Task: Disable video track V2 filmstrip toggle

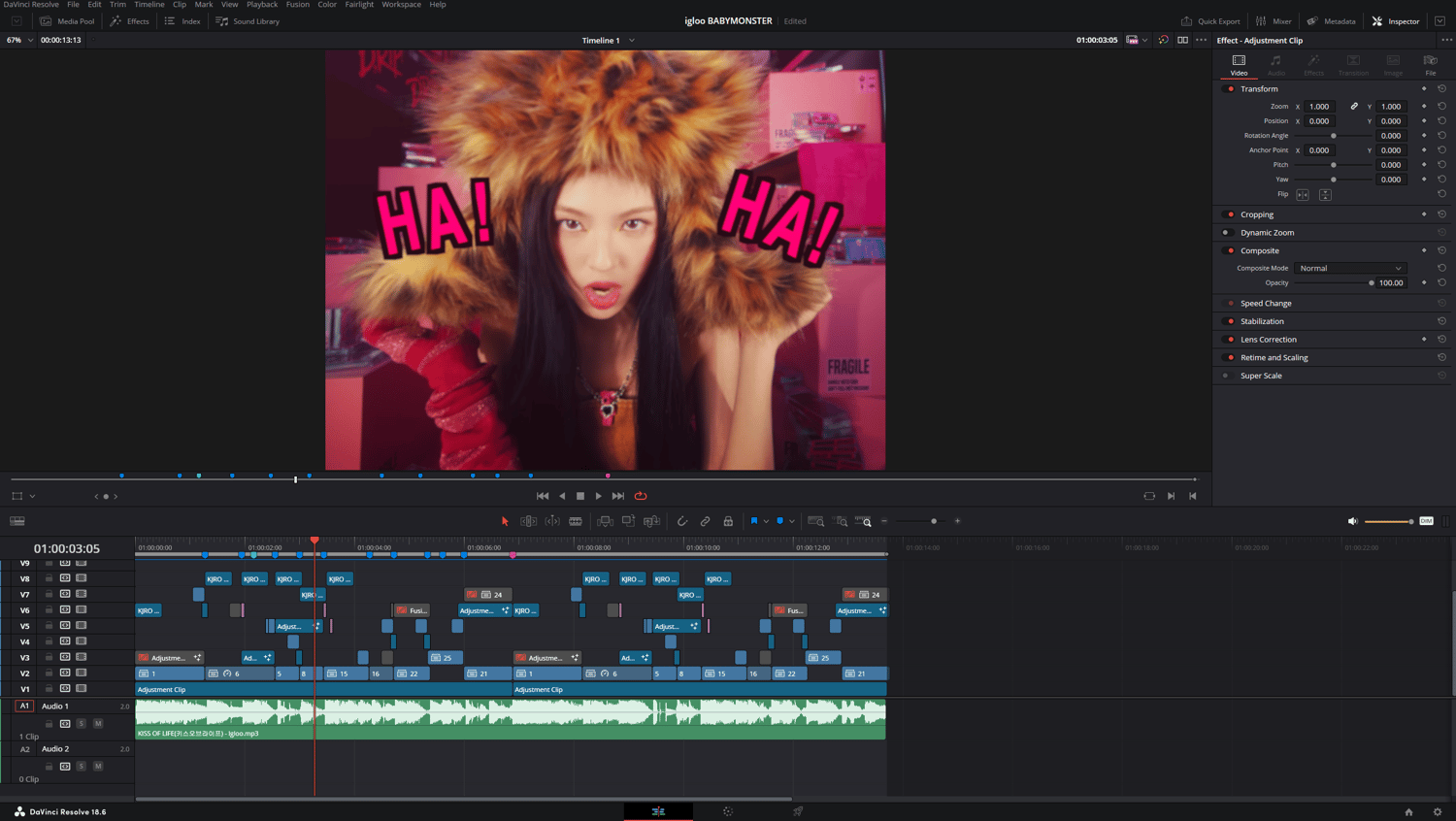Action: [x=82, y=673]
